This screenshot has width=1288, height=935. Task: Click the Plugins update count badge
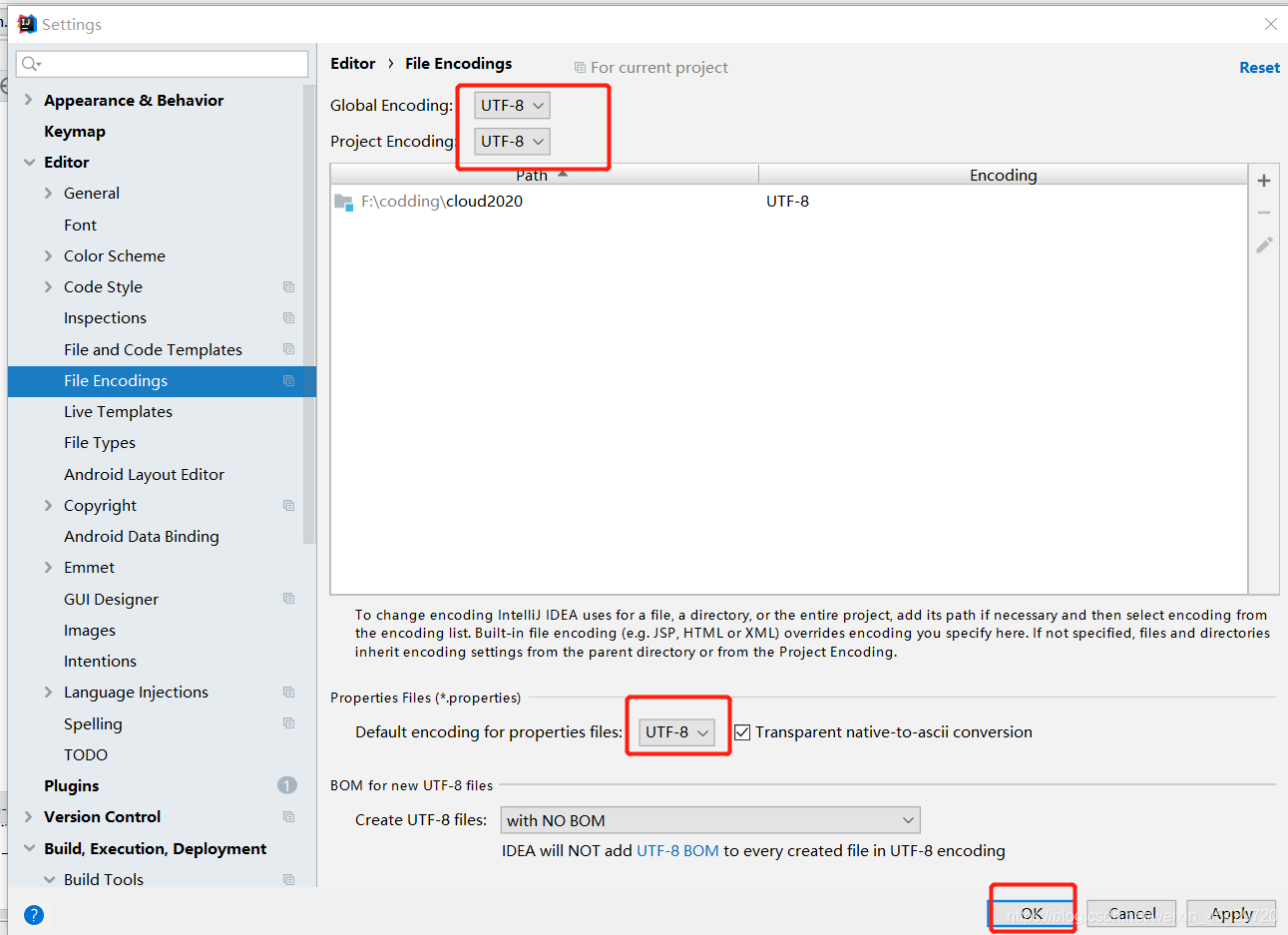287,785
